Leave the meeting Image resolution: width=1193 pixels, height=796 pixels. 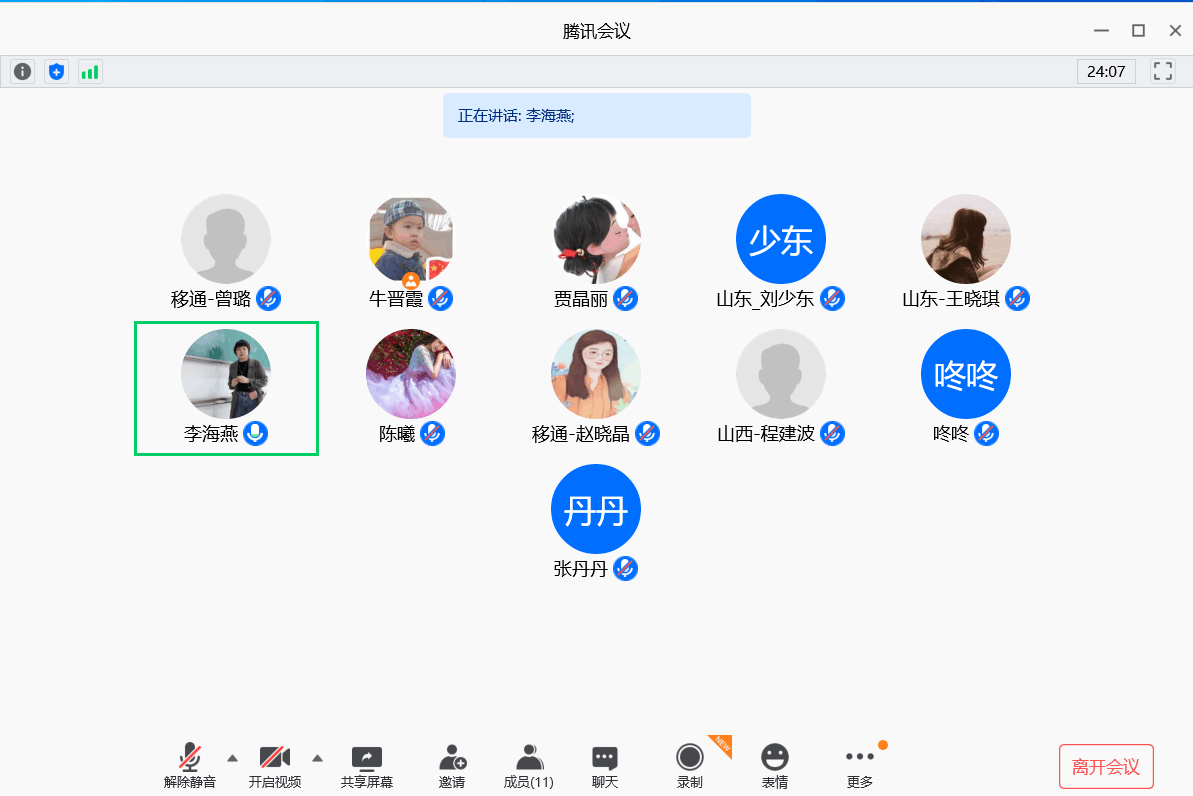coord(1105,767)
